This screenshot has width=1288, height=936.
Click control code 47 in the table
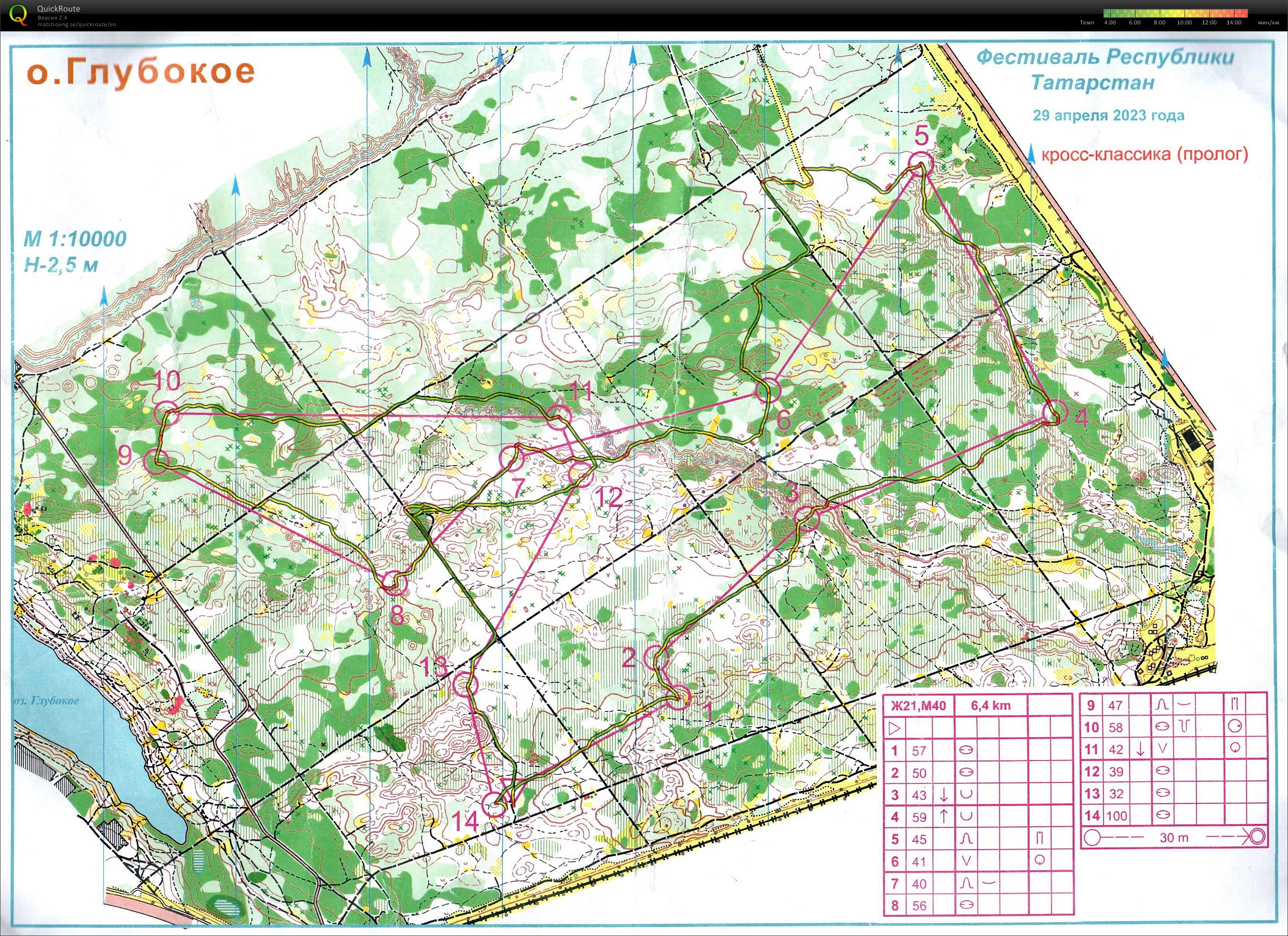coord(1115,705)
